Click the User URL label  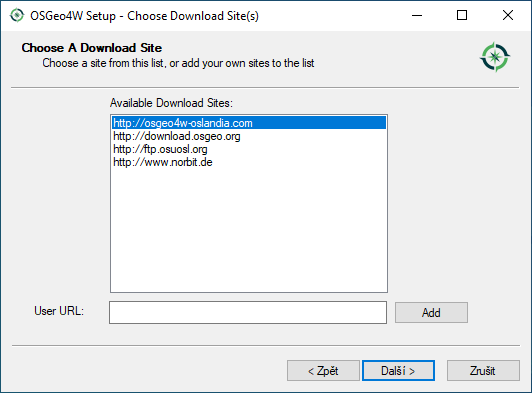[59, 311]
